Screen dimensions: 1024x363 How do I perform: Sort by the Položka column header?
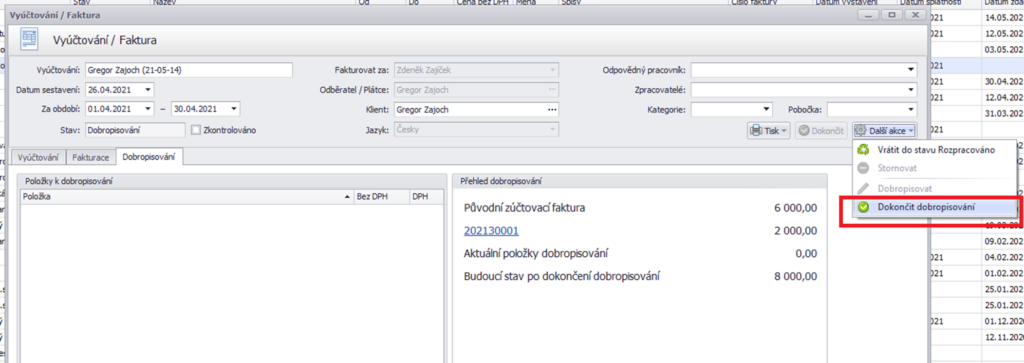point(187,196)
